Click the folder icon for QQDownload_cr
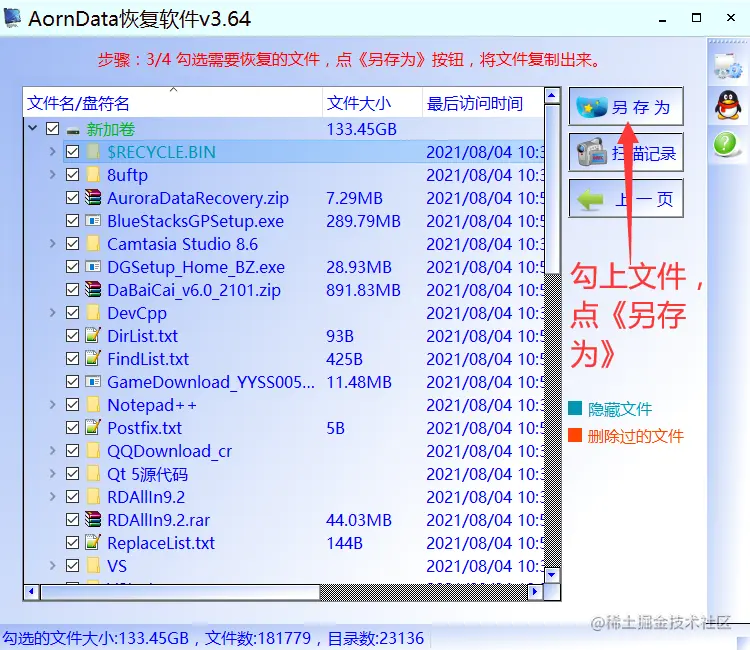 click(x=93, y=451)
